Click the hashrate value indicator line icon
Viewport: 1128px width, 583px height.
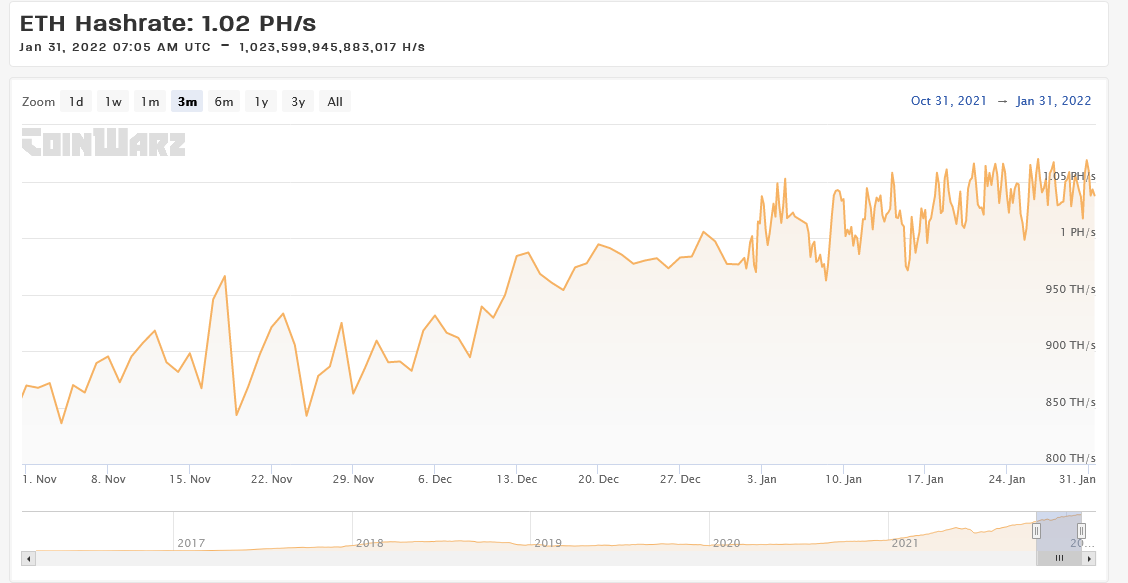tap(226, 45)
